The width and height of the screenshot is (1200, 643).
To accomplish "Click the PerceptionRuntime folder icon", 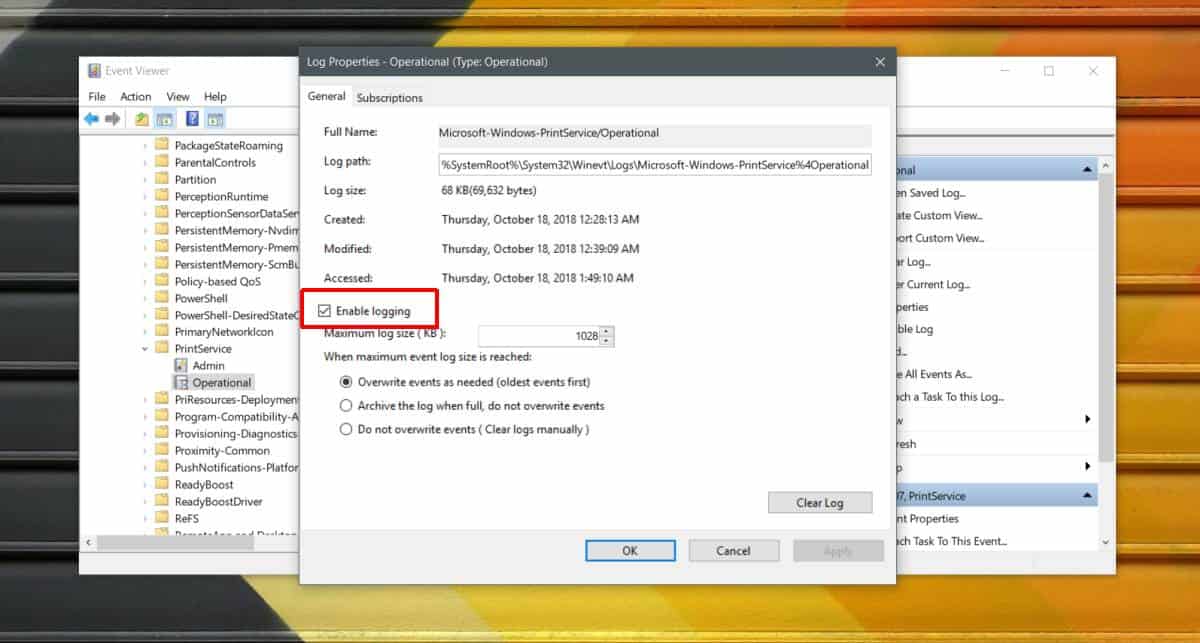I will [162, 196].
